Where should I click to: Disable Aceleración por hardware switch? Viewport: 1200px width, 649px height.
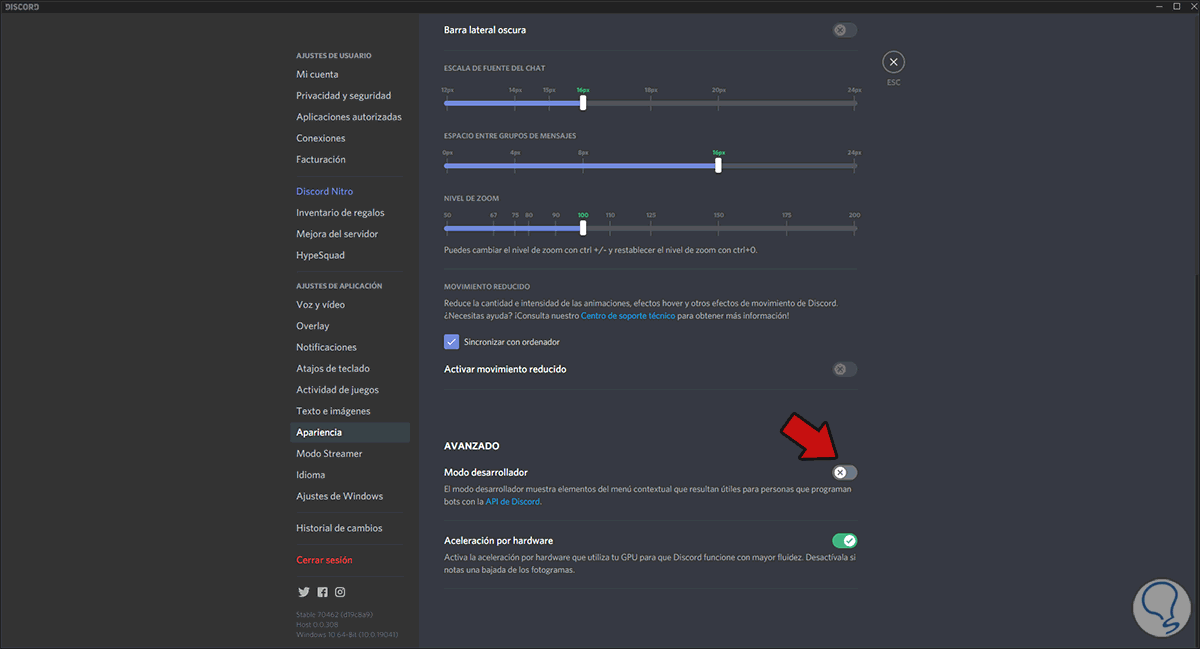pyautogui.click(x=844, y=541)
